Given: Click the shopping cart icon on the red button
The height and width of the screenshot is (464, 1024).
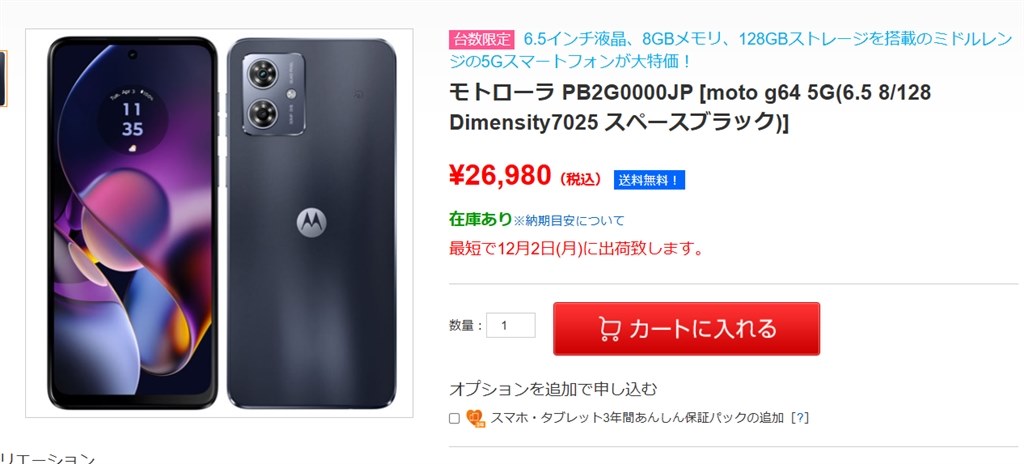Looking at the screenshot, I should point(609,328).
